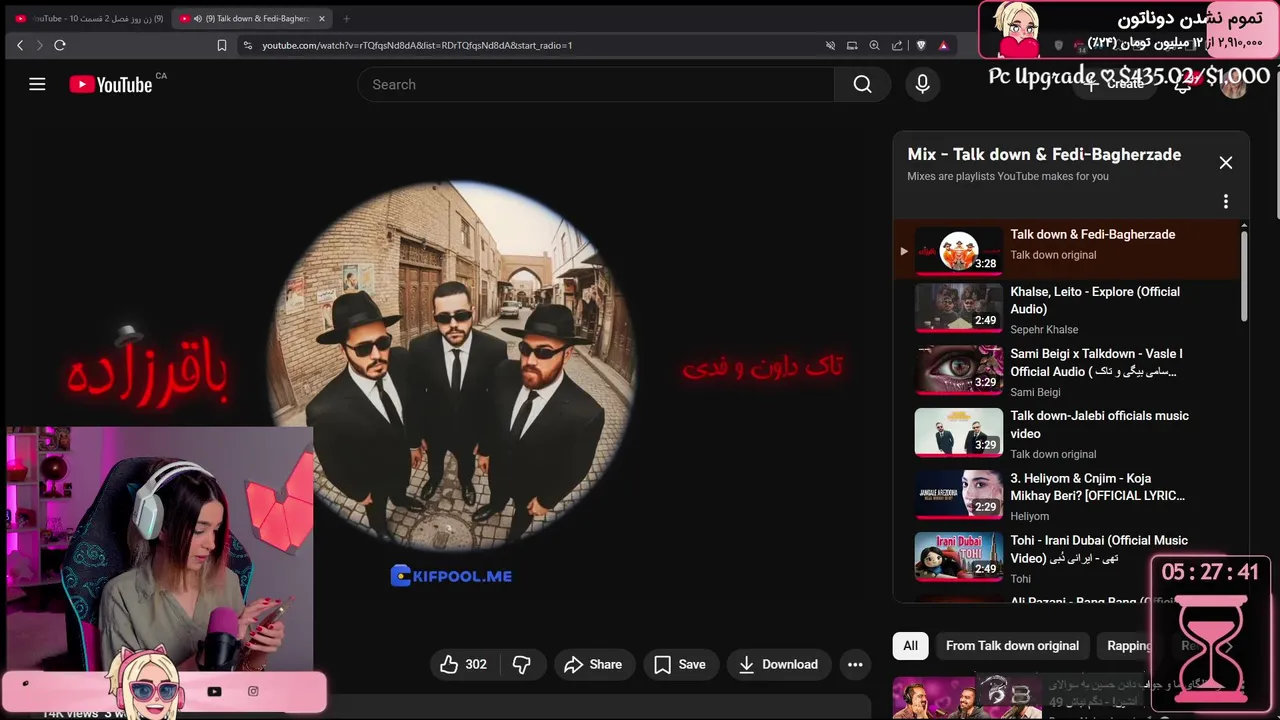
Task: Go to the YouTube home logo
Action: pyautogui.click(x=110, y=85)
